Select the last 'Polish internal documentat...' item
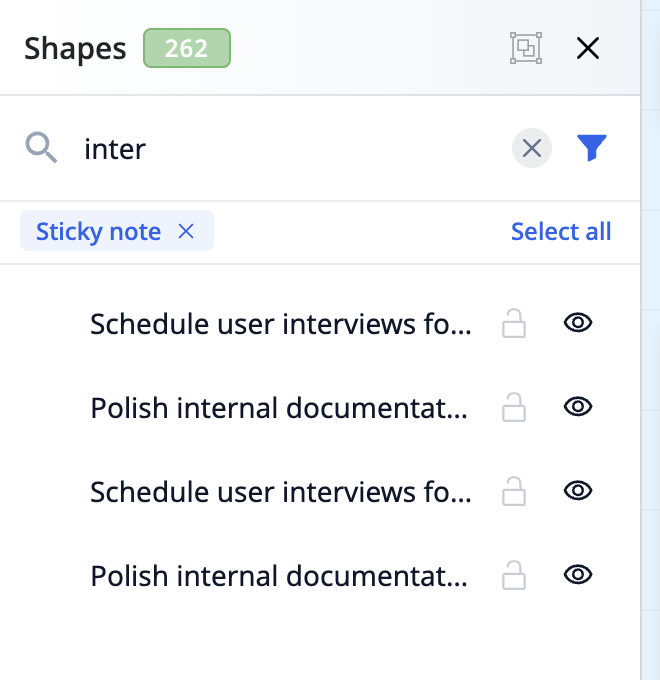The height and width of the screenshot is (680, 660). click(279, 576)
